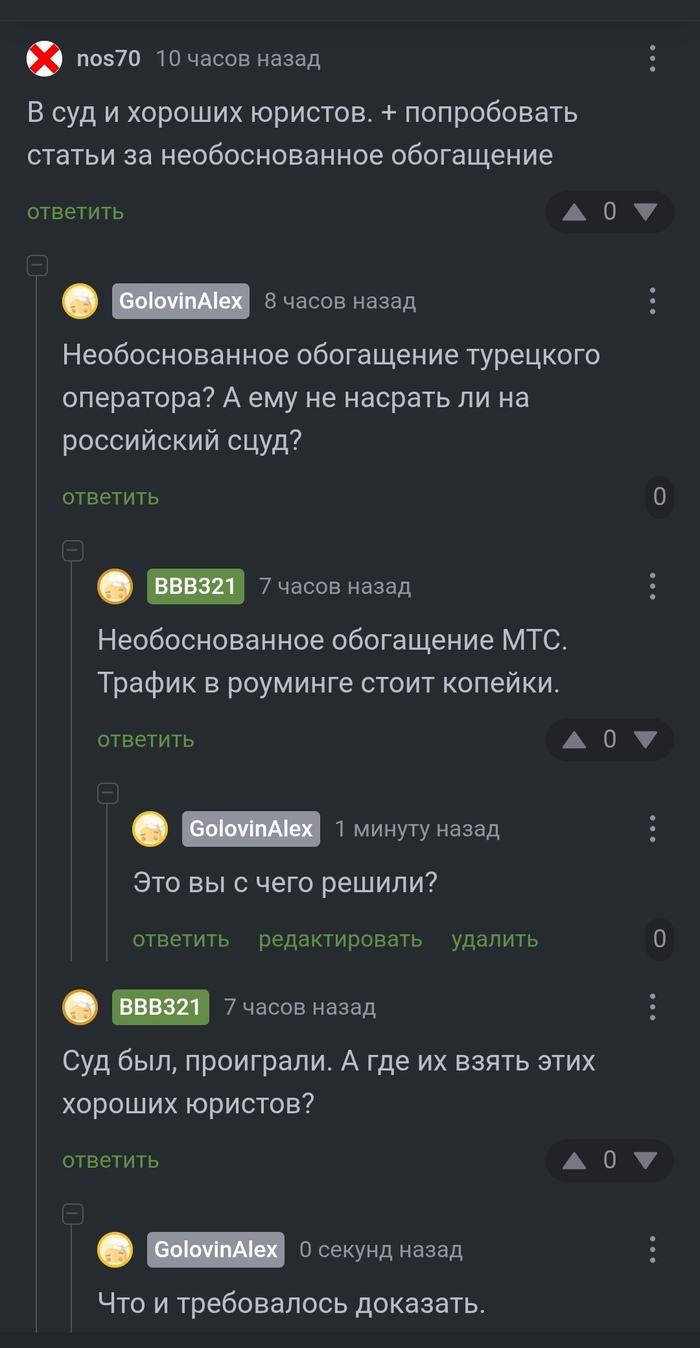
Task: Downvote BBB321's comment about MTC roaming
Action: (x=645, y=739)
